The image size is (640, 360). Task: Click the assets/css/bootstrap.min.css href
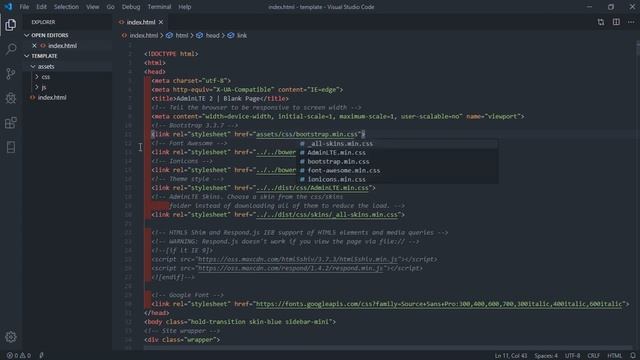307,134
